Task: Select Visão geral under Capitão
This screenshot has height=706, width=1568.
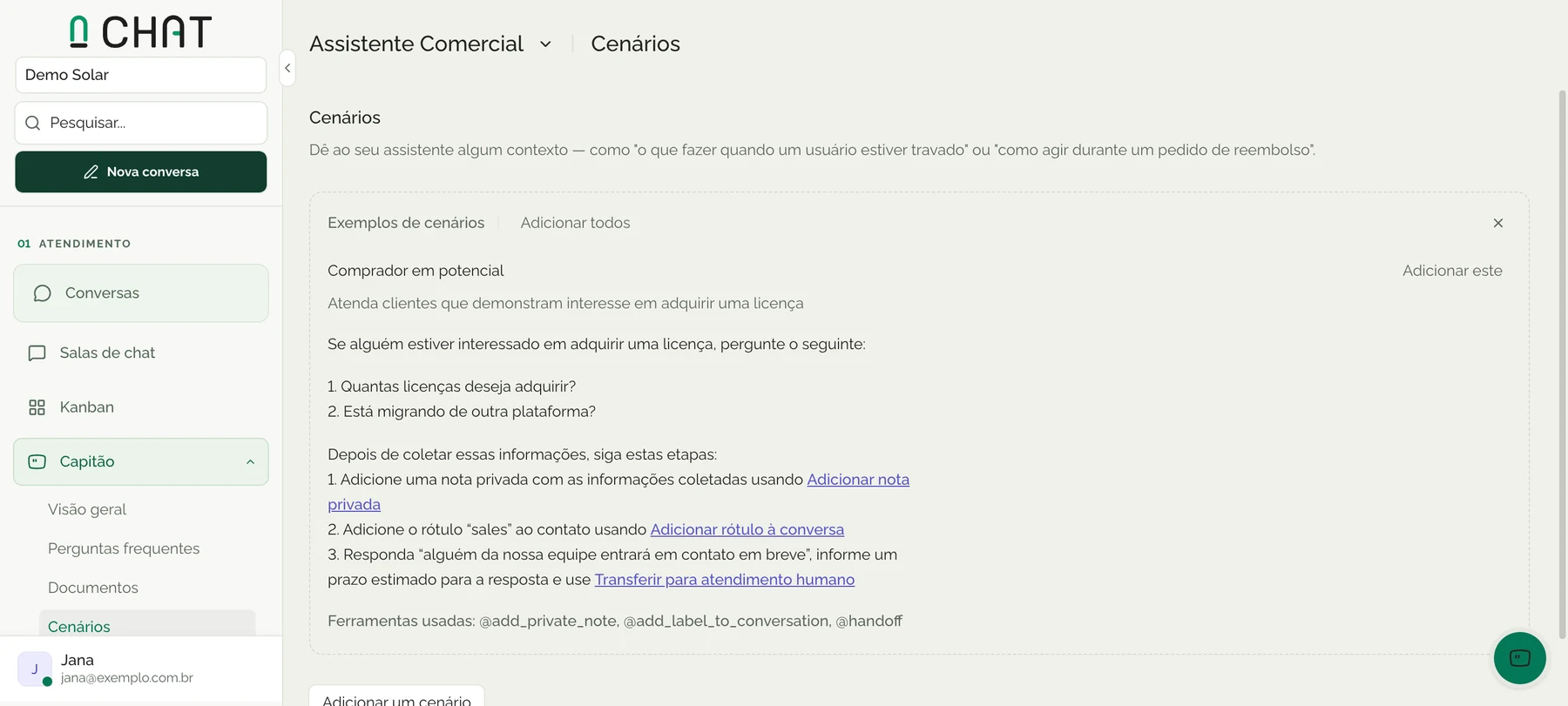Action: pyautogui.click(x=87, y=509)
